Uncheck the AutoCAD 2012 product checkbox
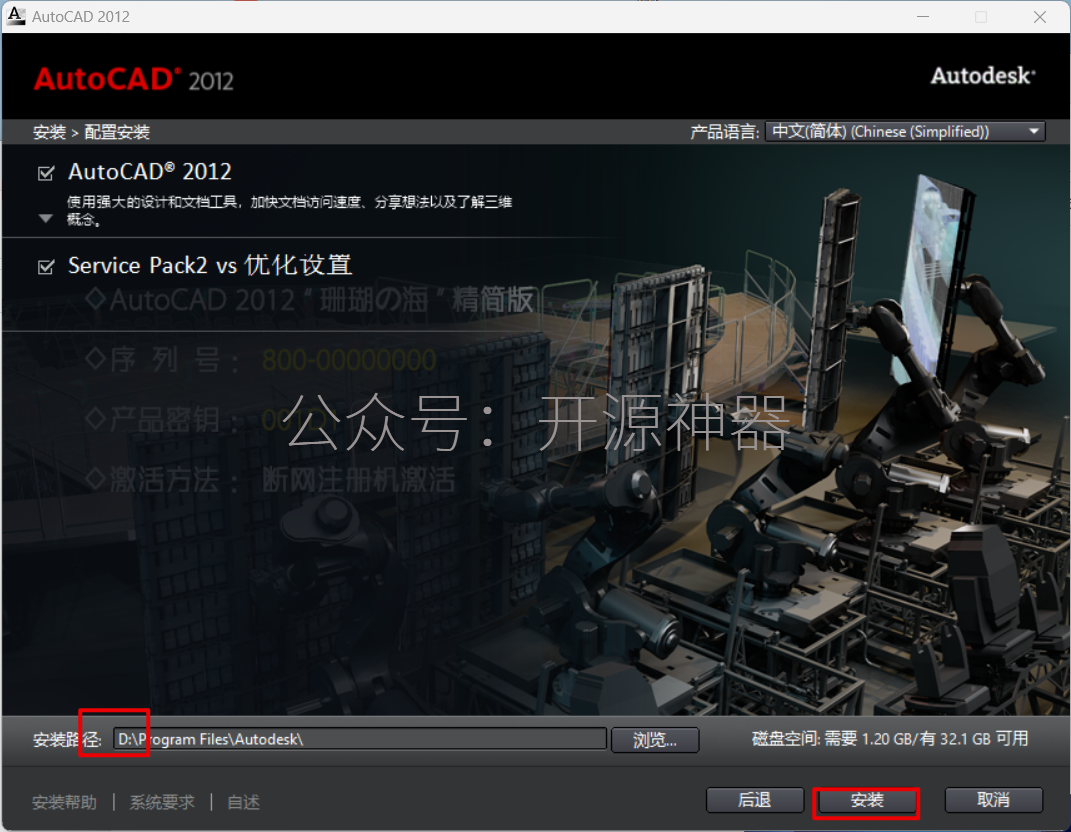The height and width of the screenshot is (832, 1071). (x=46, y=174)
